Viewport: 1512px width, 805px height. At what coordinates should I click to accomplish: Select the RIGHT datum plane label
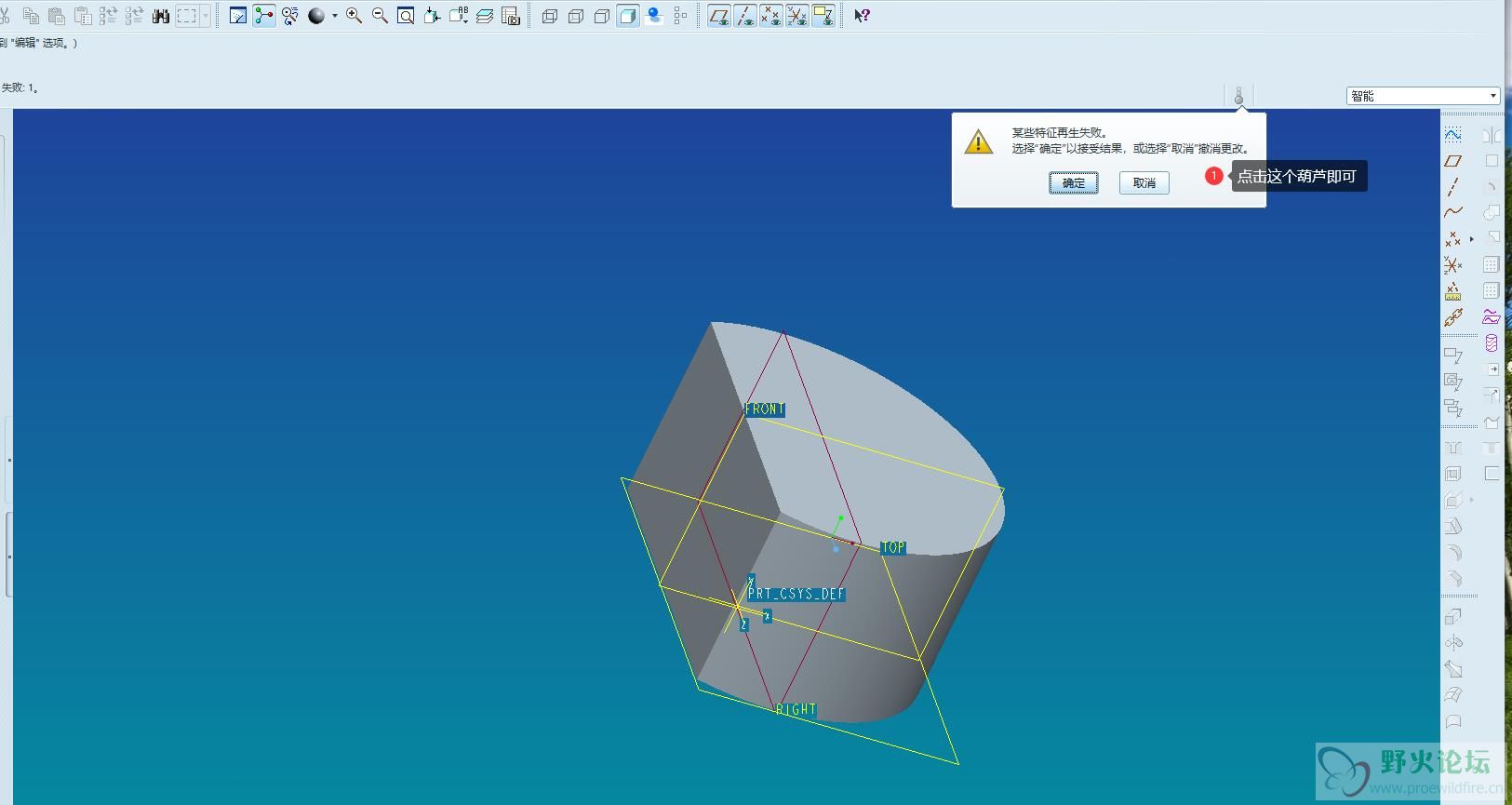pos(796,709)
